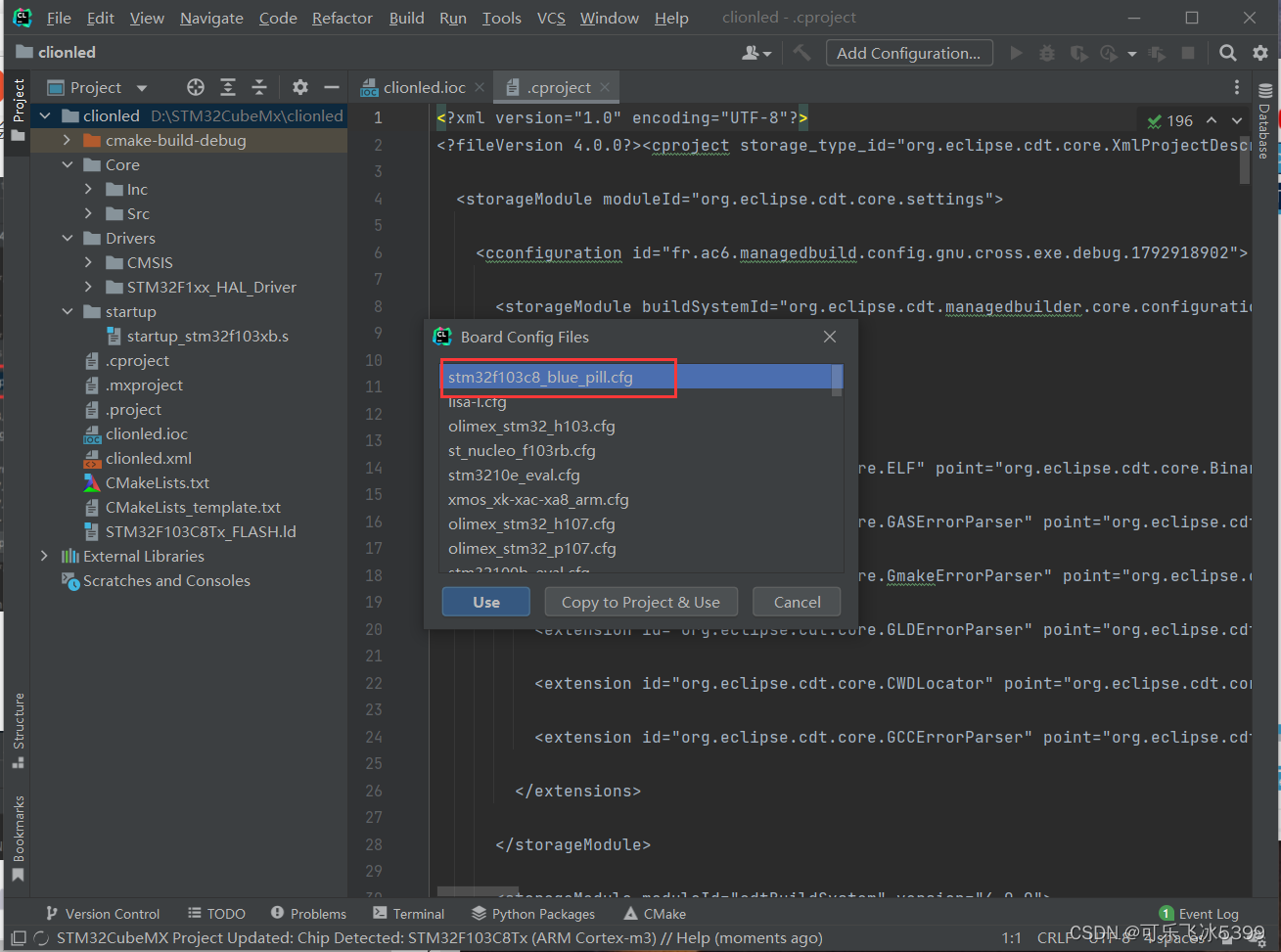This screenshot has width=1281, height=952.
Task: Click the Expand All icon in Project panel
Action: (228, 87)
